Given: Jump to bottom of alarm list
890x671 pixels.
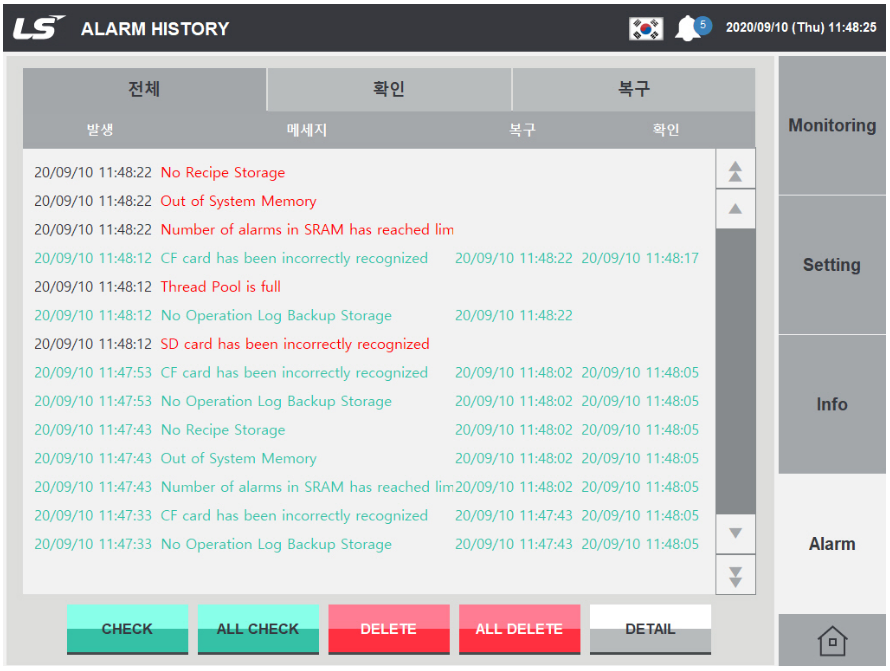Looking at the screenshot, I should (736, 574).
